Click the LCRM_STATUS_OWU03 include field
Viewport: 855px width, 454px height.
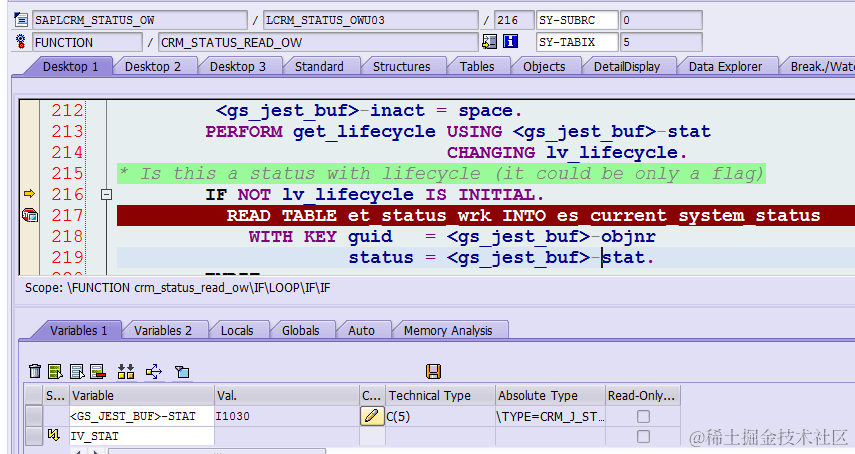(371, 20)
